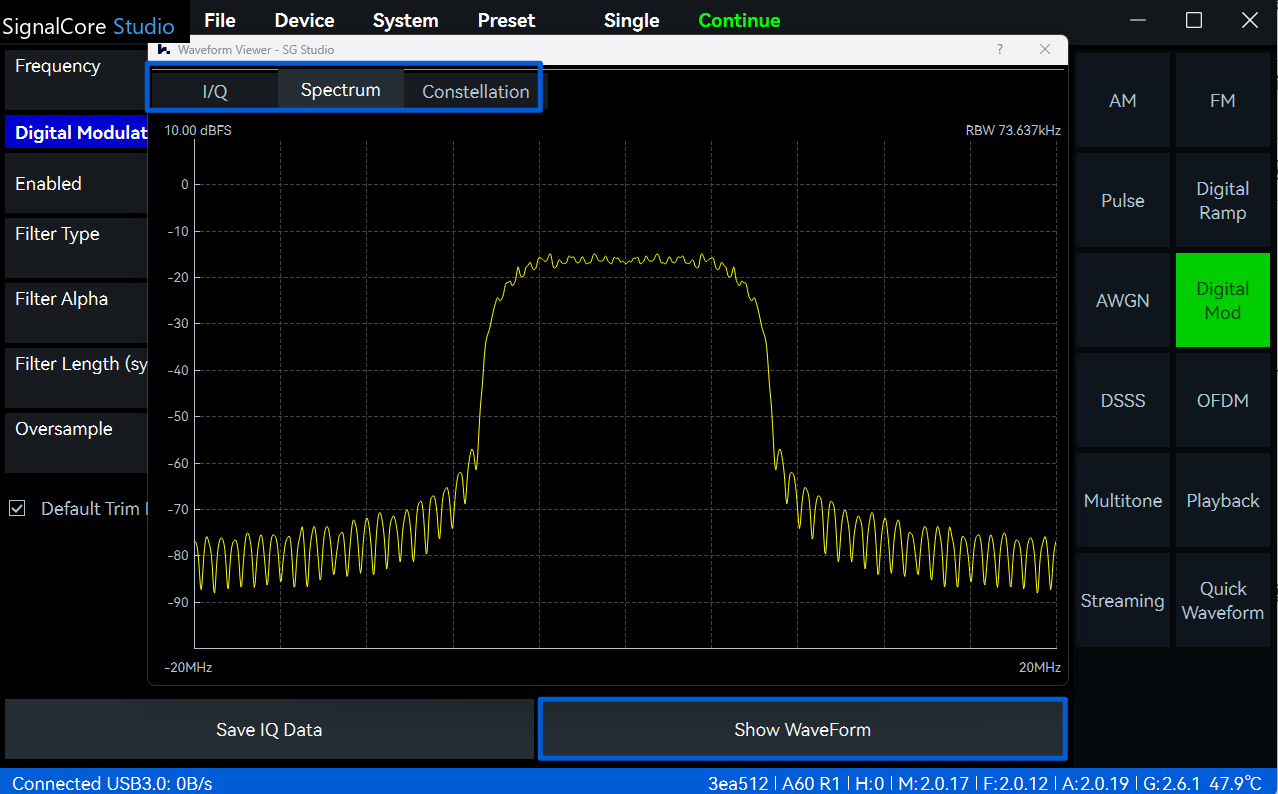Switch to the Spectrum tab

click(341, 89)
